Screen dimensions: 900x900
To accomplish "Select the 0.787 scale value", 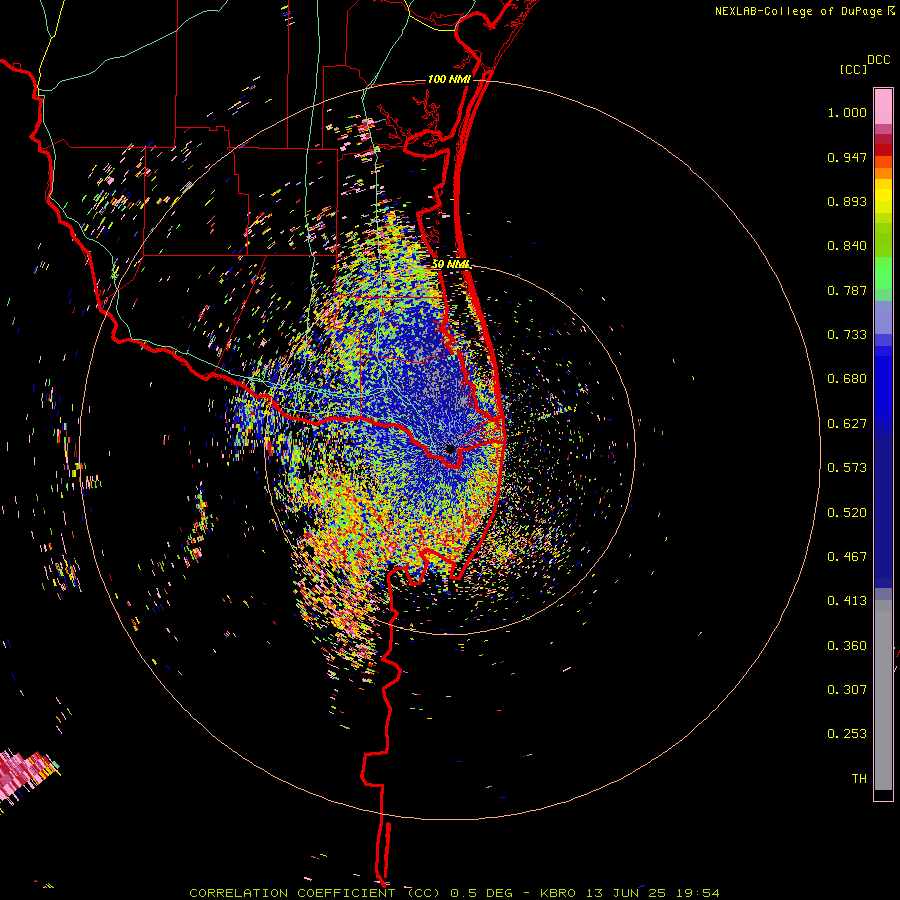I will tap(847, 290).
